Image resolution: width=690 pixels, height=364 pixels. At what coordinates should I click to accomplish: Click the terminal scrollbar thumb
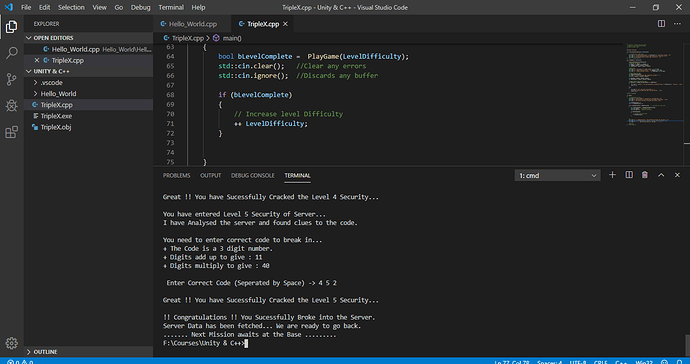tap(687, 346)
